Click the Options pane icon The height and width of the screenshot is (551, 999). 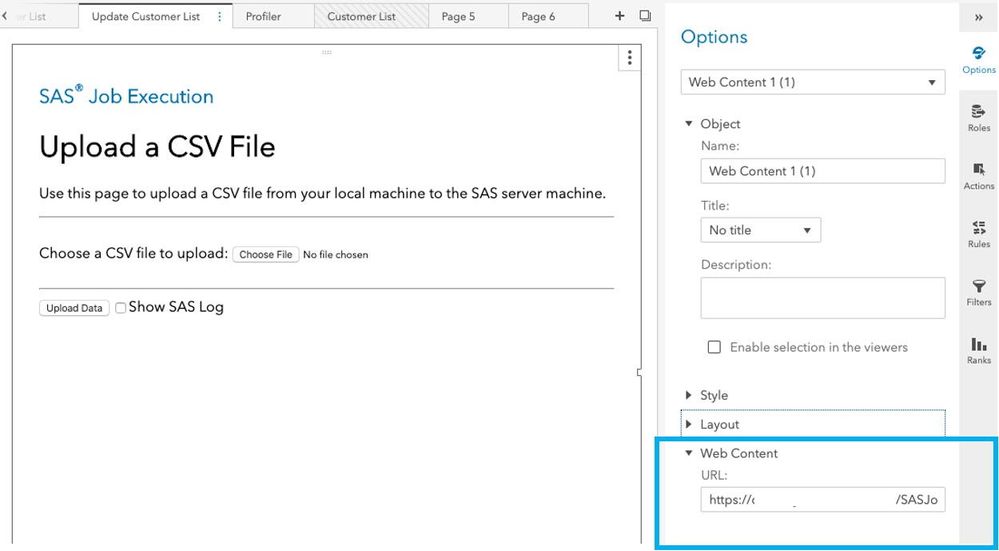coord(979,59)
